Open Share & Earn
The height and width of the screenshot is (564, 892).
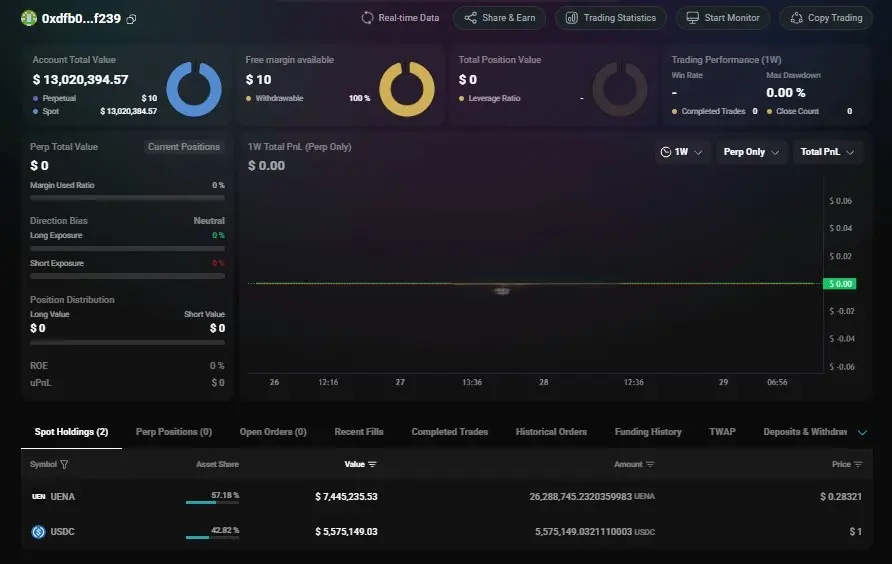[499, 18]
